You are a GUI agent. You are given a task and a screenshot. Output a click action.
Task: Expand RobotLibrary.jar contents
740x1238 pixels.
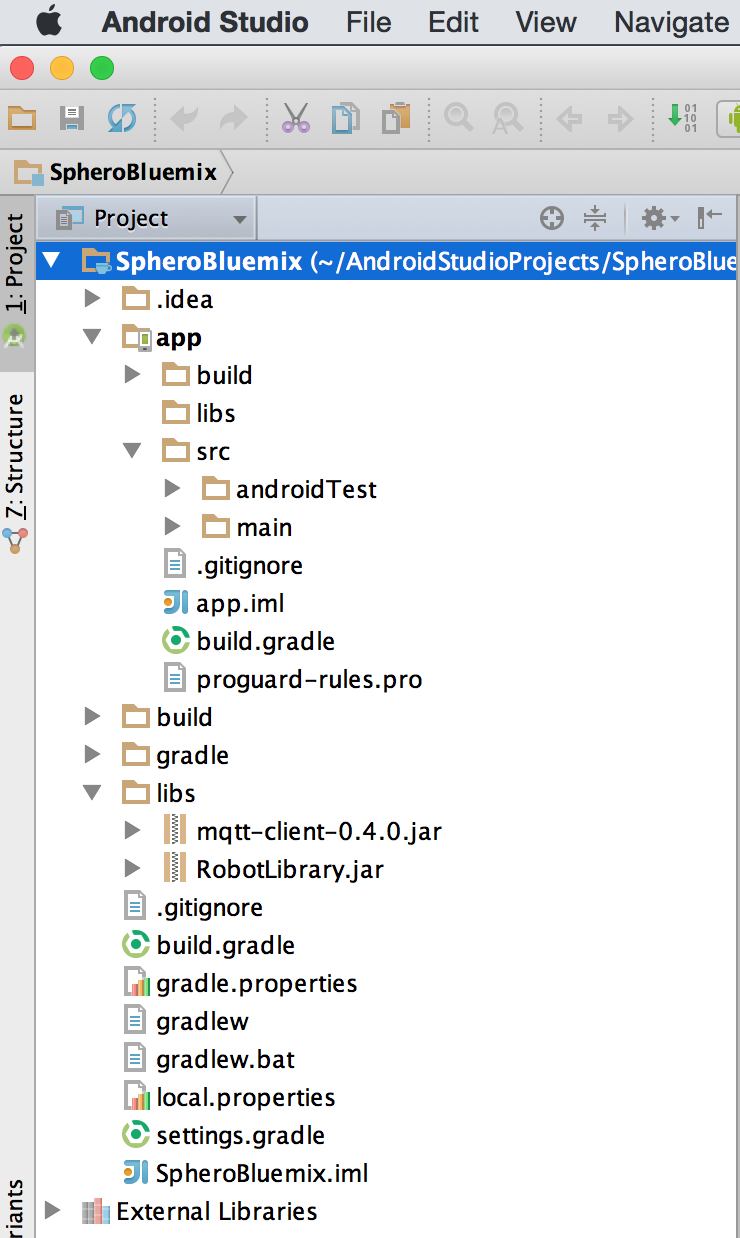132,869
